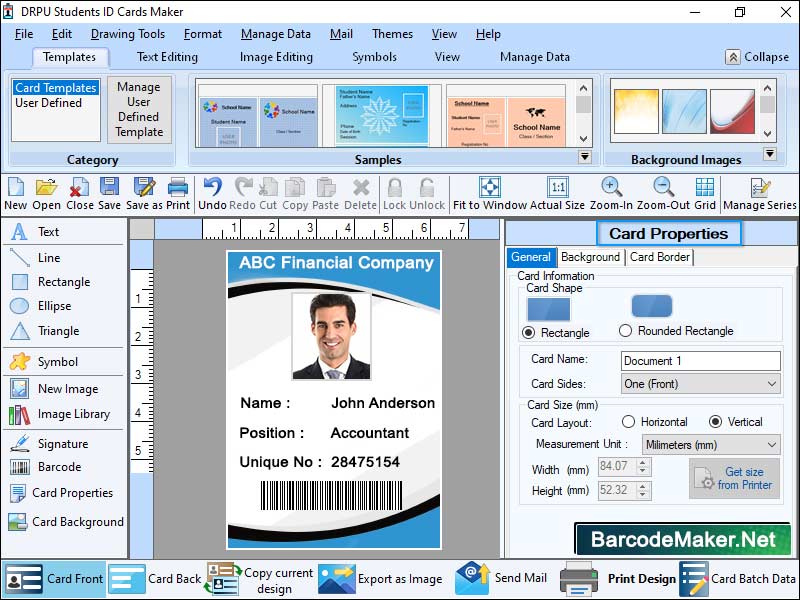This screenshot has height=600, width=800.
Task: Select the Rectangle card shape radio
Action: pyautogui.click(x=529, y=333)
